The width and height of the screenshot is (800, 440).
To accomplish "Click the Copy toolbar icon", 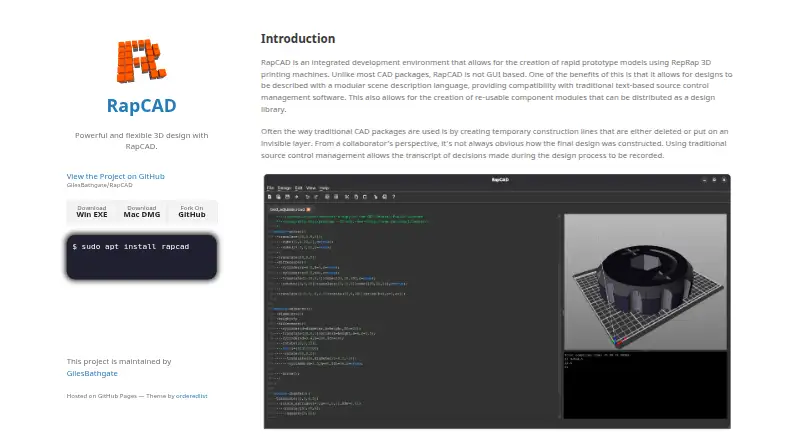I will 356,197.
